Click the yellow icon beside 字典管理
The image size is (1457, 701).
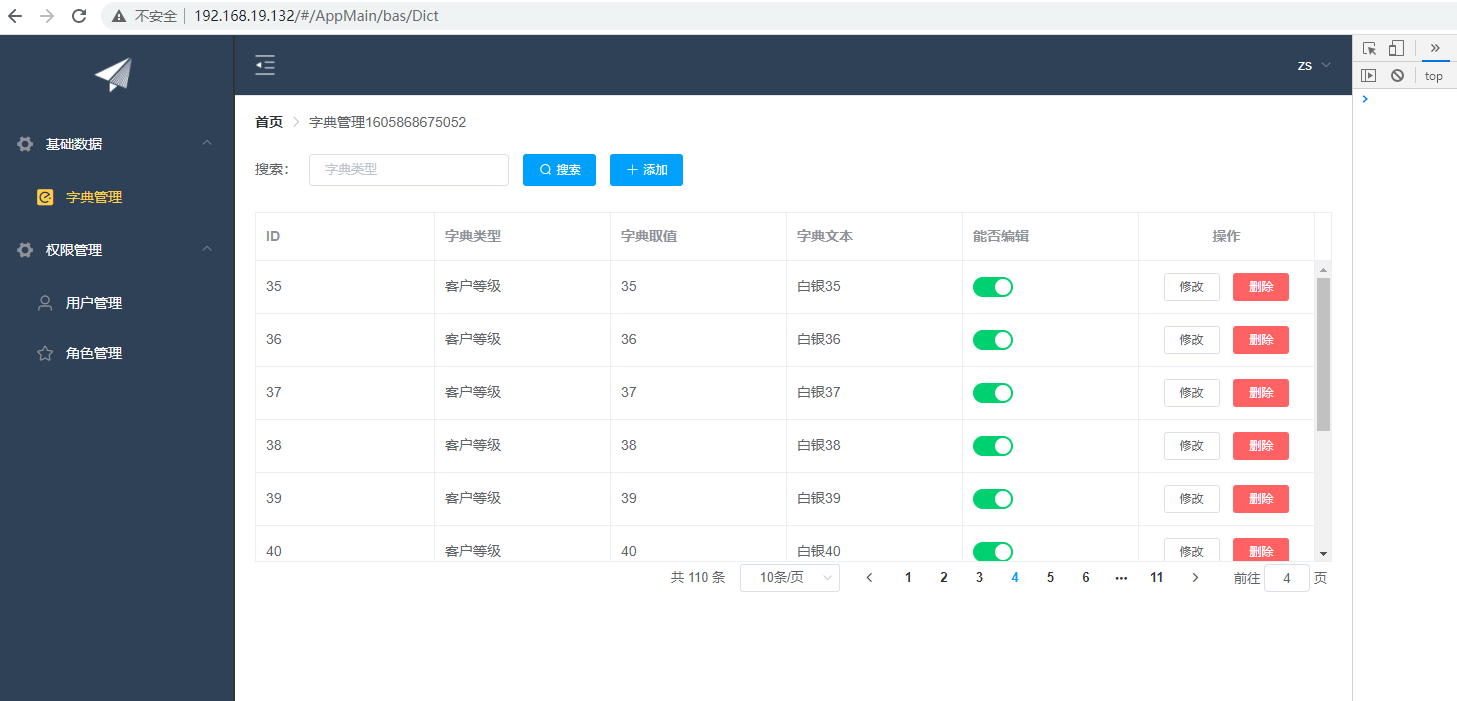[x=45, y=197]
